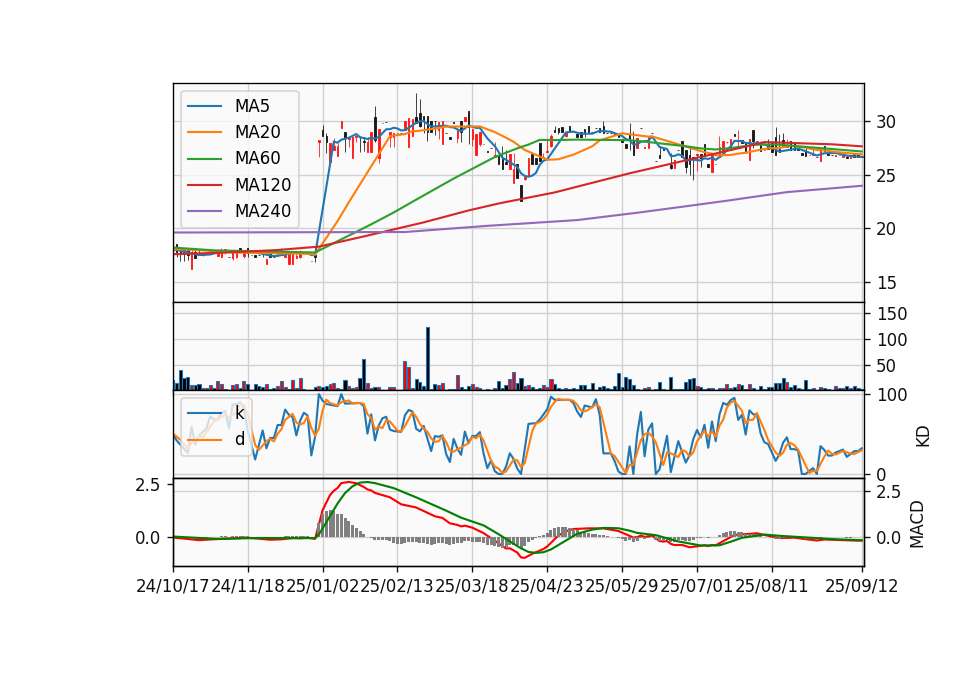Click the left MACD axis value 0.0
Image resolution: width=960 pixels, height=690 pixels.
[x=147, y=539]
